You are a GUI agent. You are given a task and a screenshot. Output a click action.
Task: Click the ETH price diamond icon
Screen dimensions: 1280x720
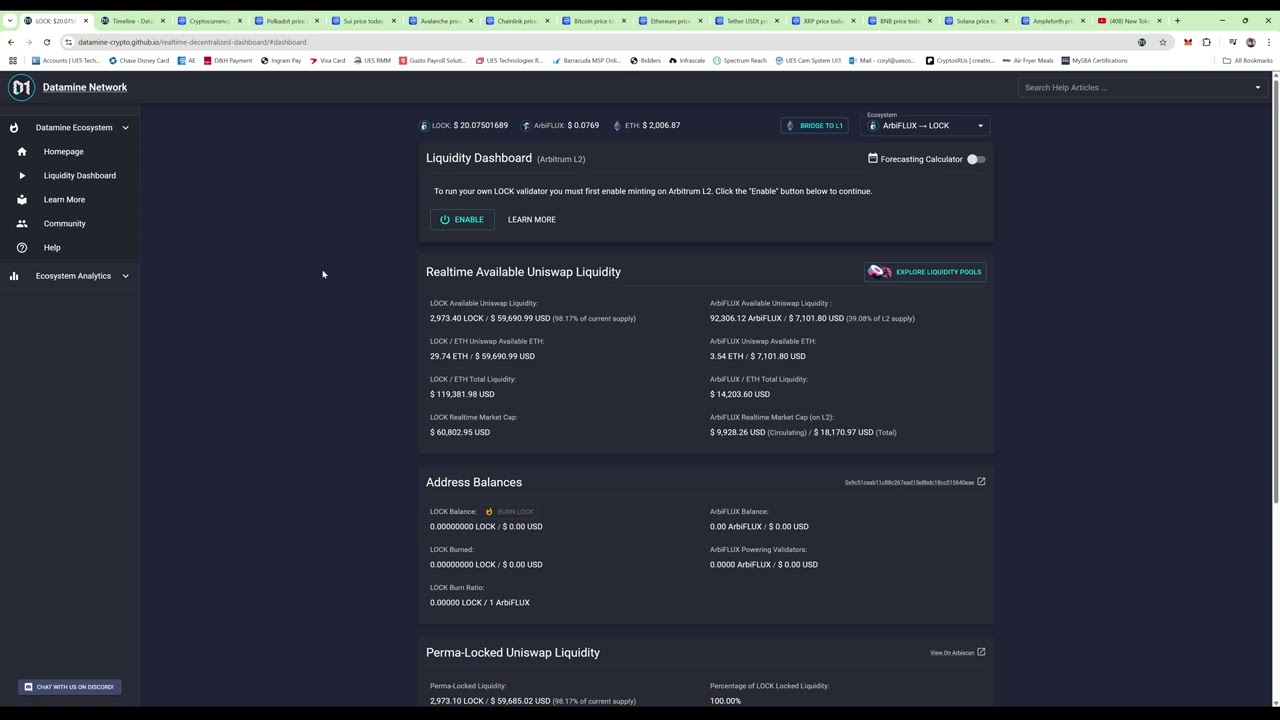[x=617, y=126]
